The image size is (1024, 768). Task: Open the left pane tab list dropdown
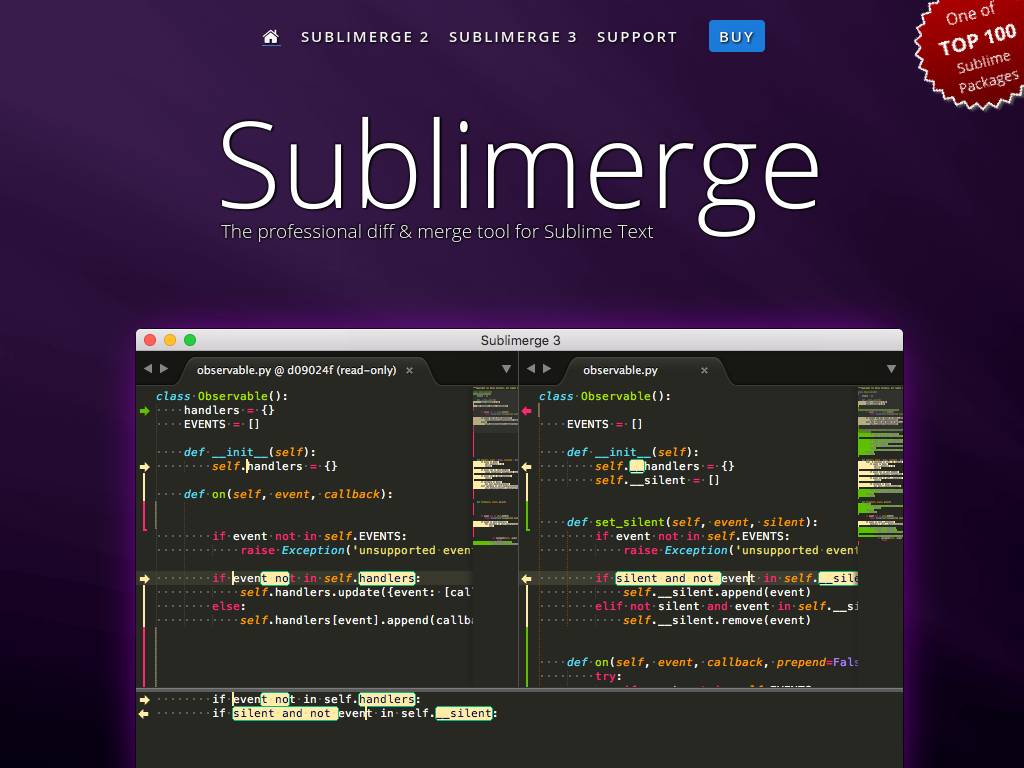[506, 369]
